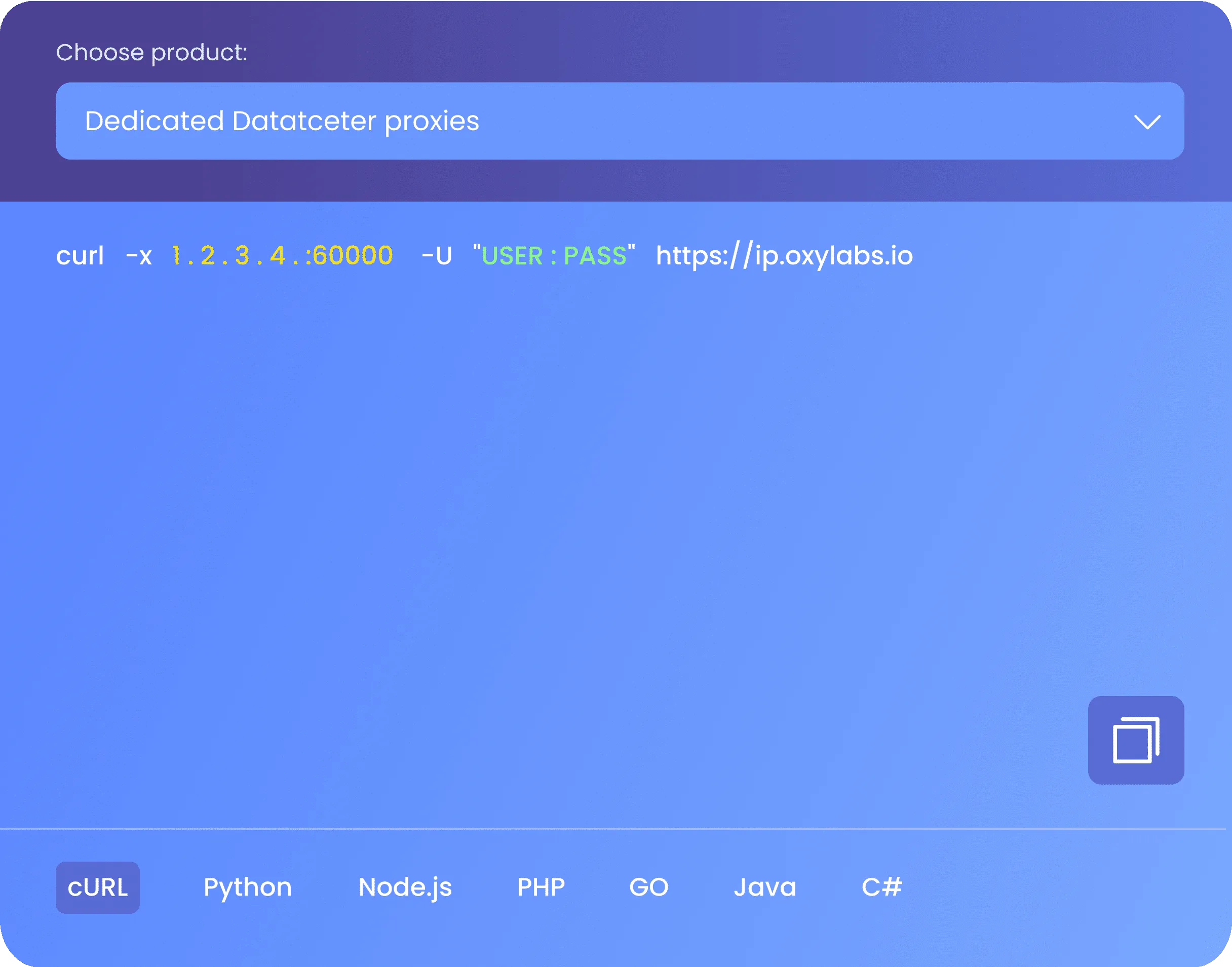Click the 'curl' command word
The width and height of the screenshot is (1232, 967).
80,256
